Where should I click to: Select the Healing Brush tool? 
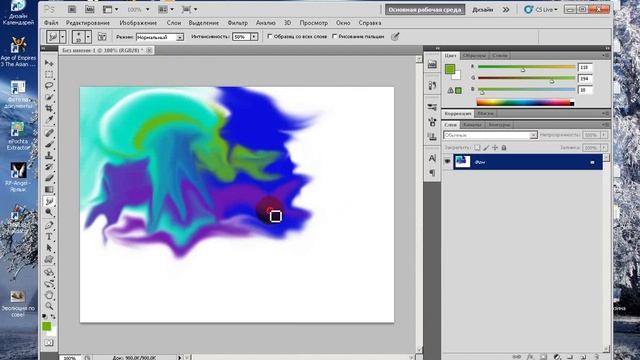[49, 133]
